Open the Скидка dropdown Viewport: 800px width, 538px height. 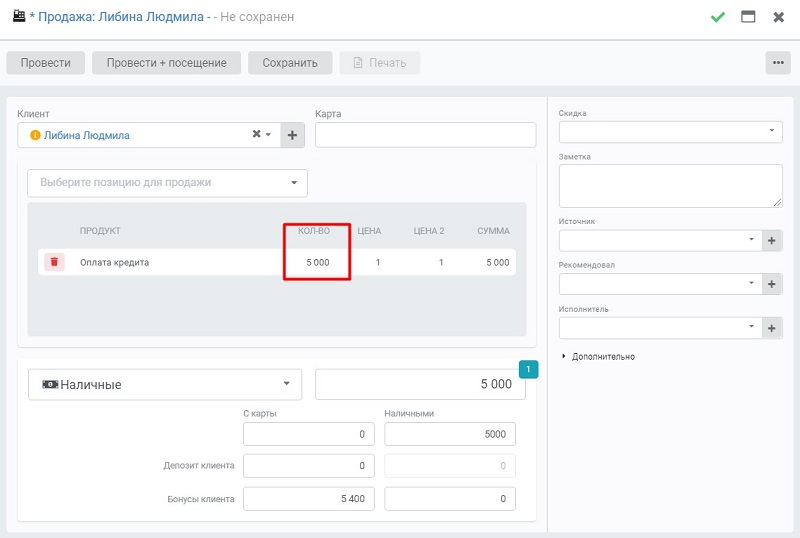pos(670,132)
